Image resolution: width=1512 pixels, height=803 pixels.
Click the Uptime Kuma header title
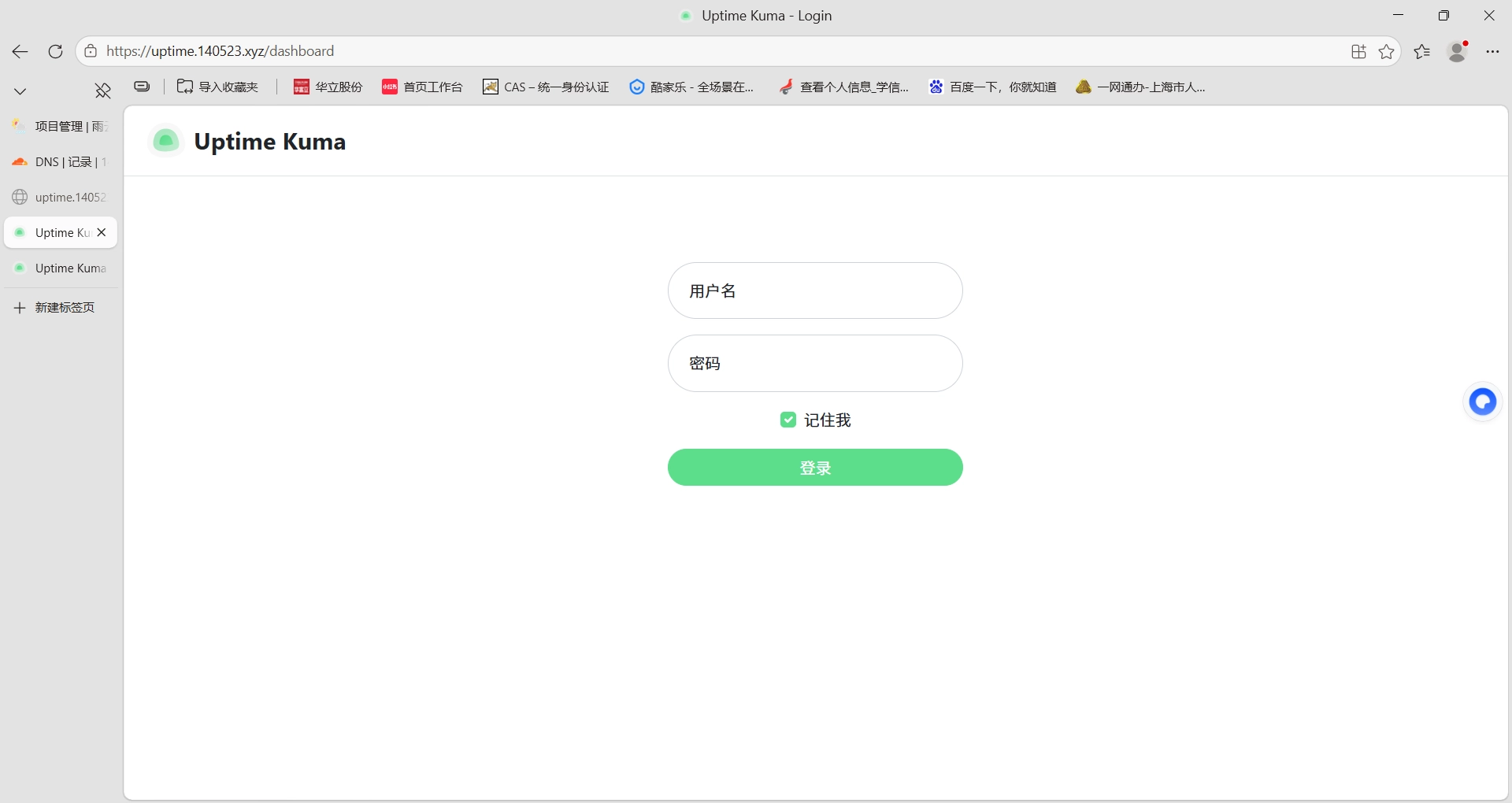(x=269, y=142)
